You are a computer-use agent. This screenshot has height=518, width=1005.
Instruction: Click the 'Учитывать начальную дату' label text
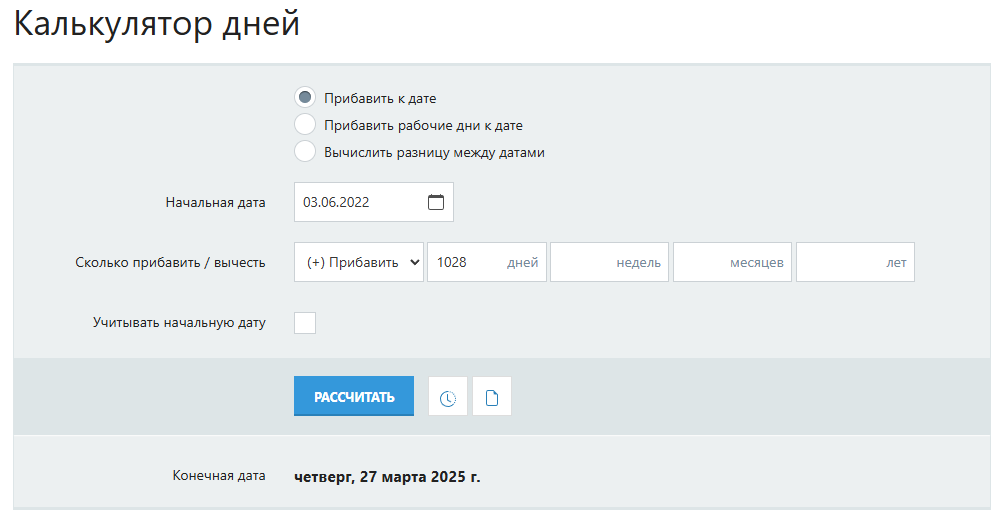coord(179,322)
